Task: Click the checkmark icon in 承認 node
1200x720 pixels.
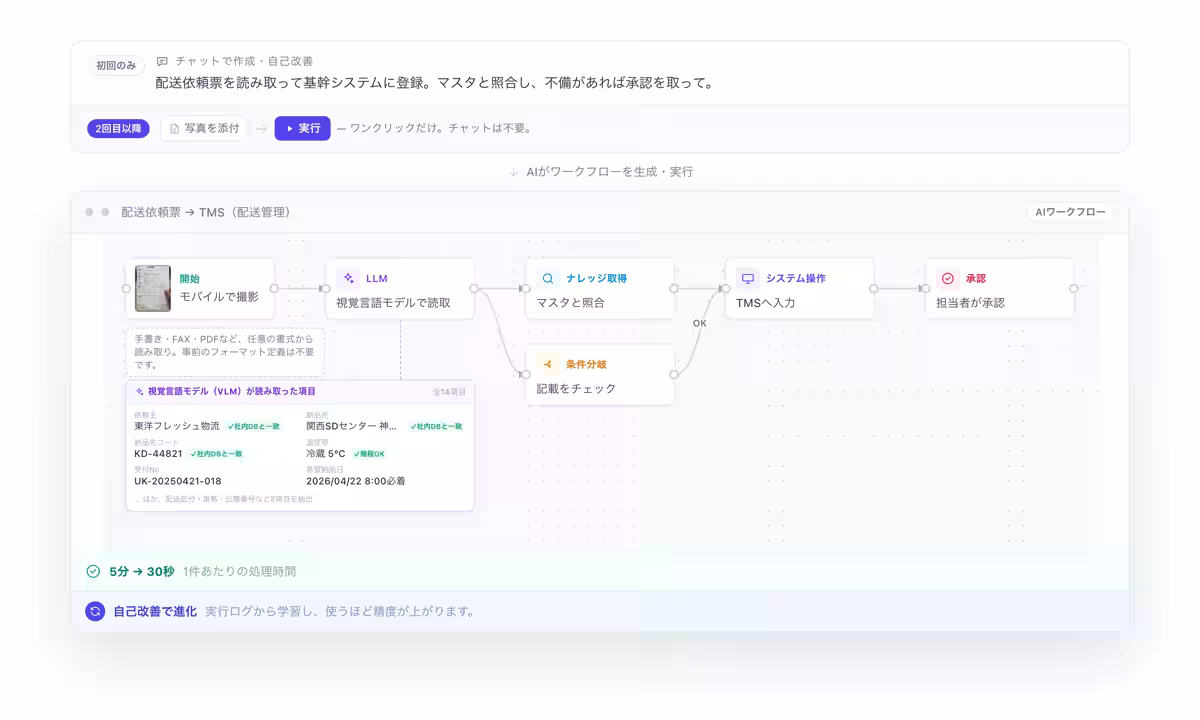Action: tap(948, 278)
